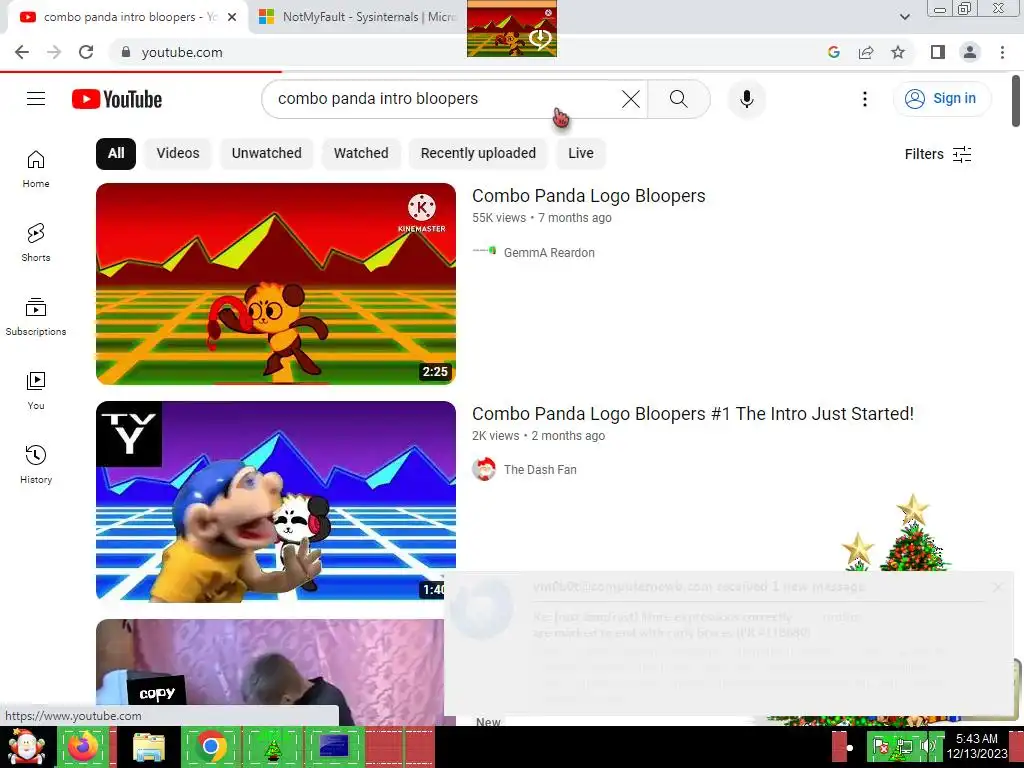This screenshot has width=1024, height=768.
Task: Open File Explorer from the taskbar
Action: click(149, 746)
